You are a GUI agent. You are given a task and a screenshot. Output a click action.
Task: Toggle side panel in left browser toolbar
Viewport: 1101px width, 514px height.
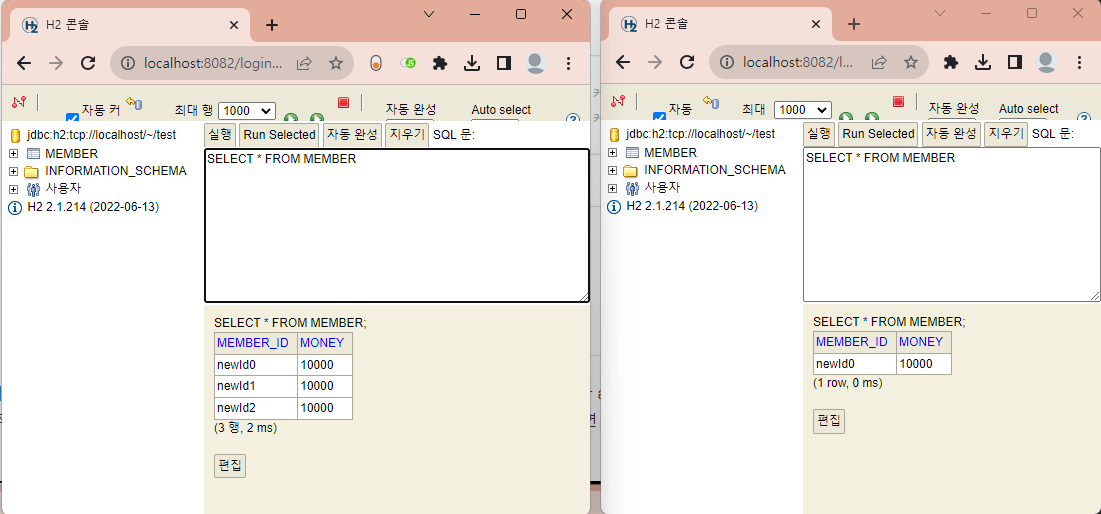coord(503,63)
